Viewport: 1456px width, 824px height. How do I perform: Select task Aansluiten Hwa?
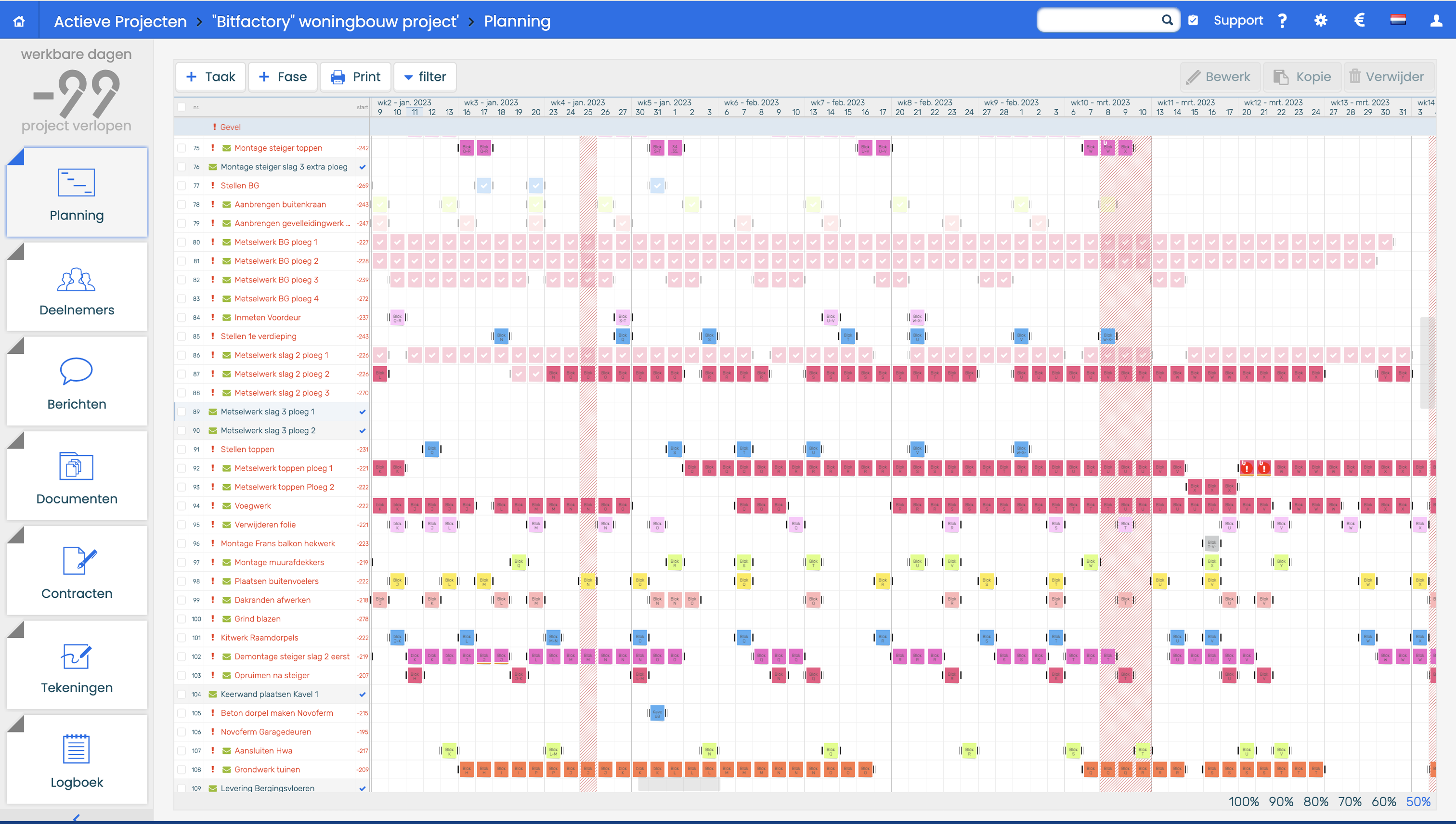[x=263, y=751]
